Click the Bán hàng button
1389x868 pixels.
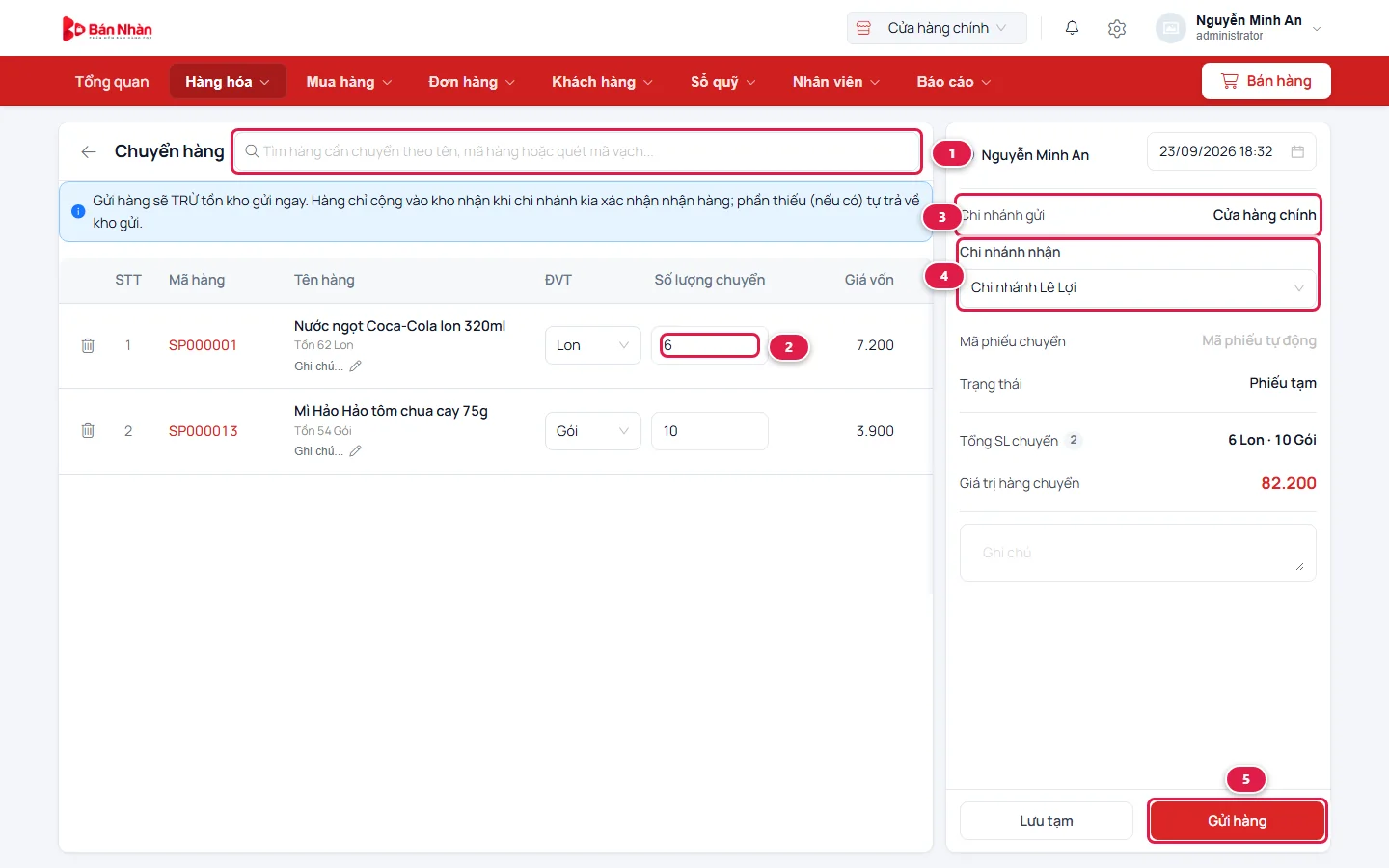(x=1266, y=81)
